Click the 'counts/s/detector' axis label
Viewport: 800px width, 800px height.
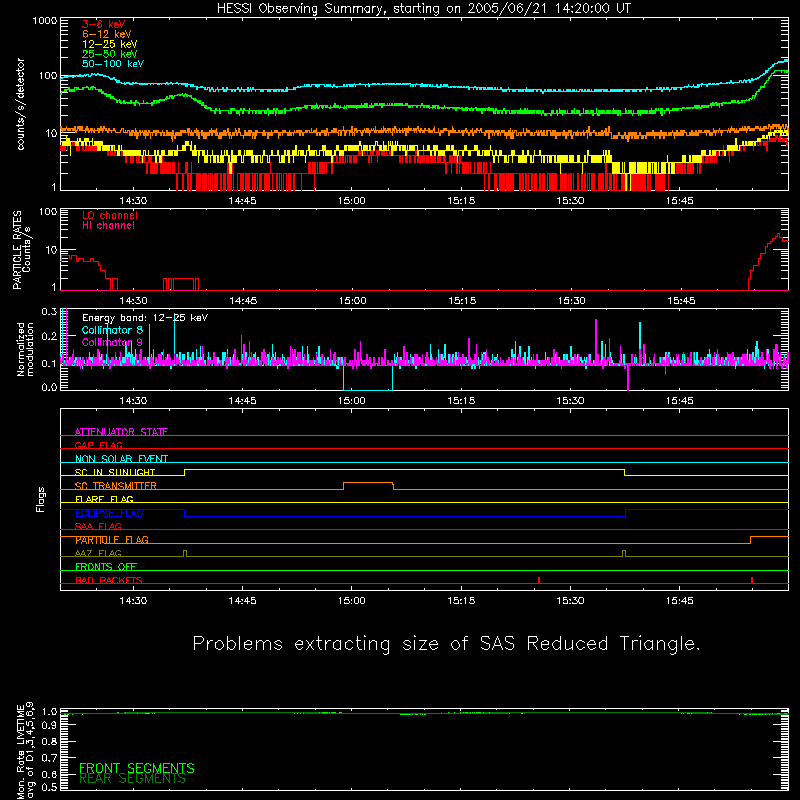21,104
